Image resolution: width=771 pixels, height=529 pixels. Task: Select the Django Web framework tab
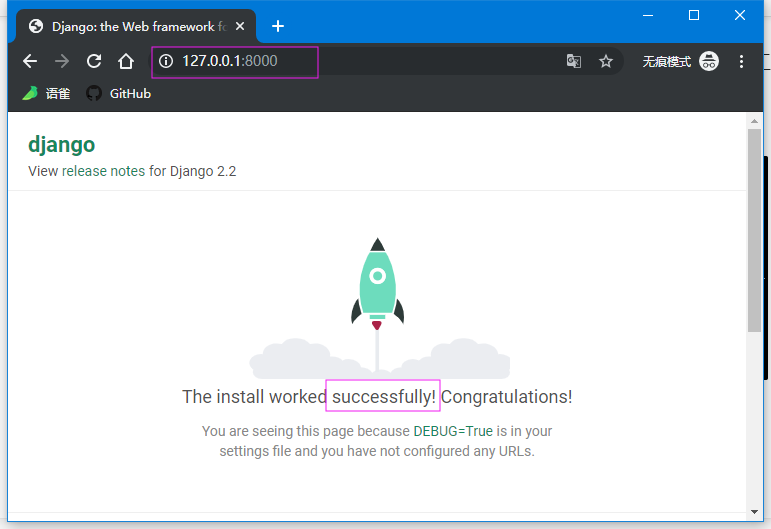pos(136,26)
